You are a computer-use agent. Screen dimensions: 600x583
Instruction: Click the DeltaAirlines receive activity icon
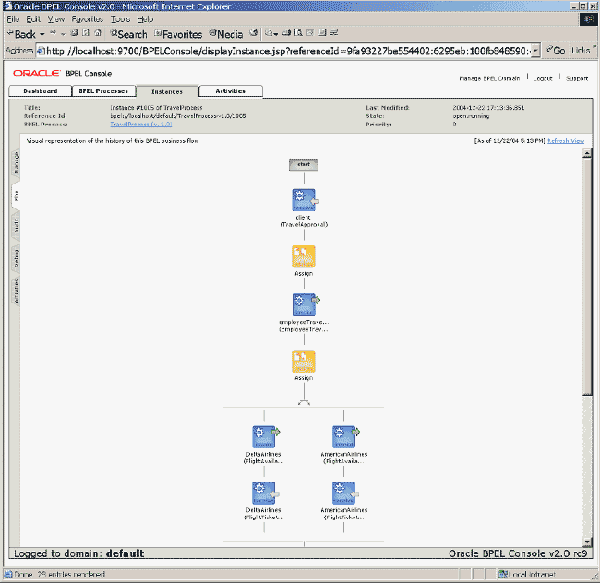[265, 493]
